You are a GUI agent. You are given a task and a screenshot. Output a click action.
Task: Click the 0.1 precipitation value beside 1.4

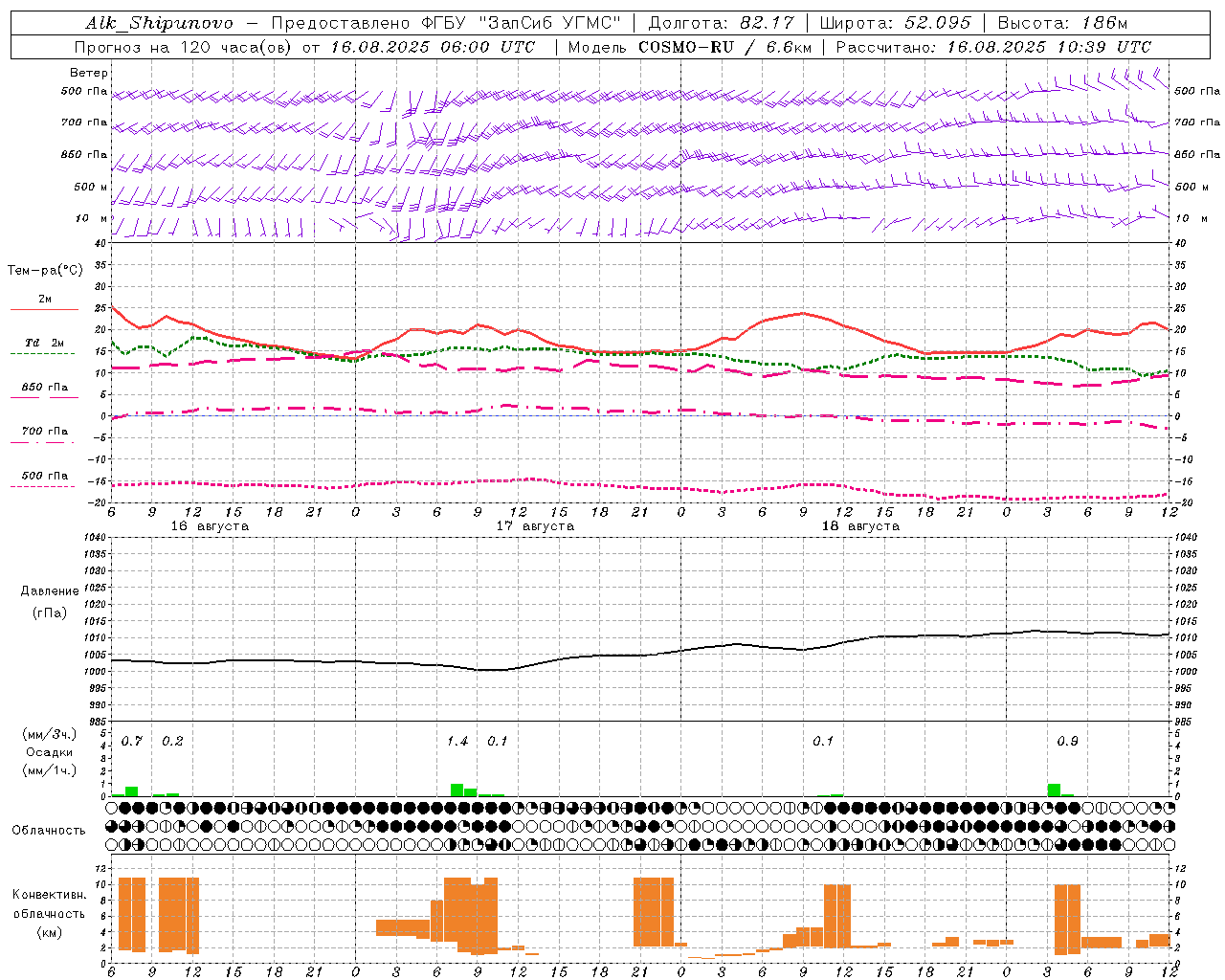pyautogui.click(x=498, y=742)
